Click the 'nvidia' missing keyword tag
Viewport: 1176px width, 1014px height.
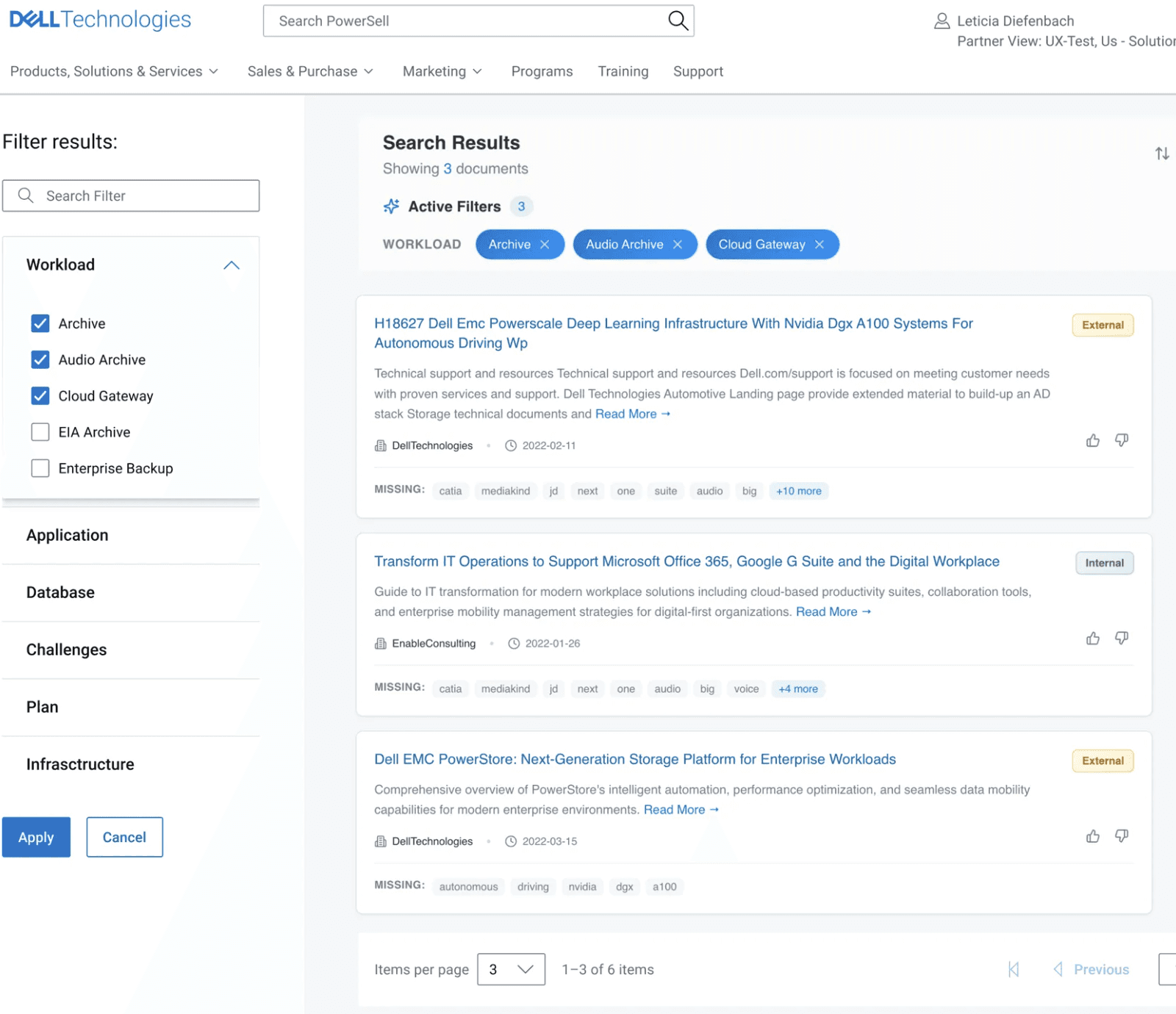click(582, 886)
